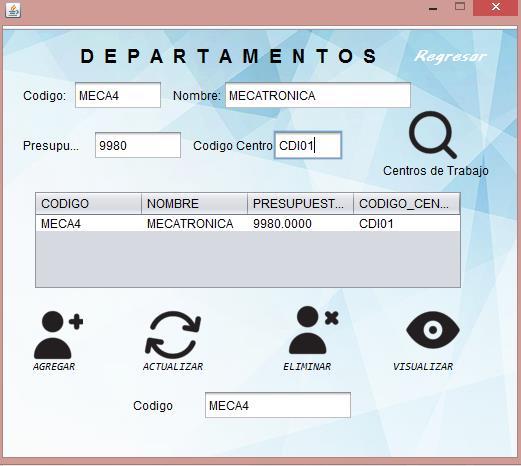Focus the Presupuesto field showing 9980

[138, 145]
